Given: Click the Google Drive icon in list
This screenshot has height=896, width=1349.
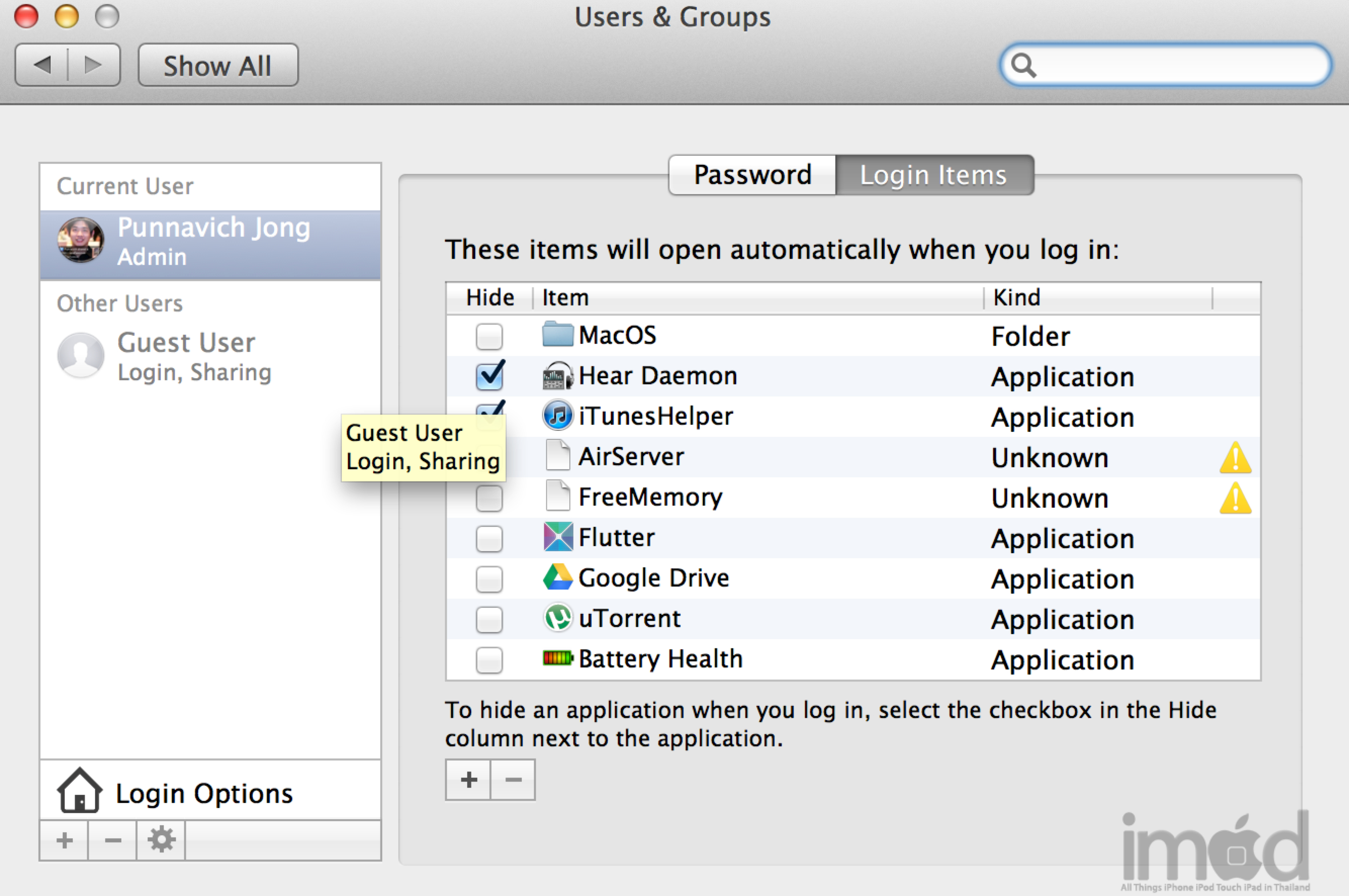Looking at the screenshot, I should point(557,577).
